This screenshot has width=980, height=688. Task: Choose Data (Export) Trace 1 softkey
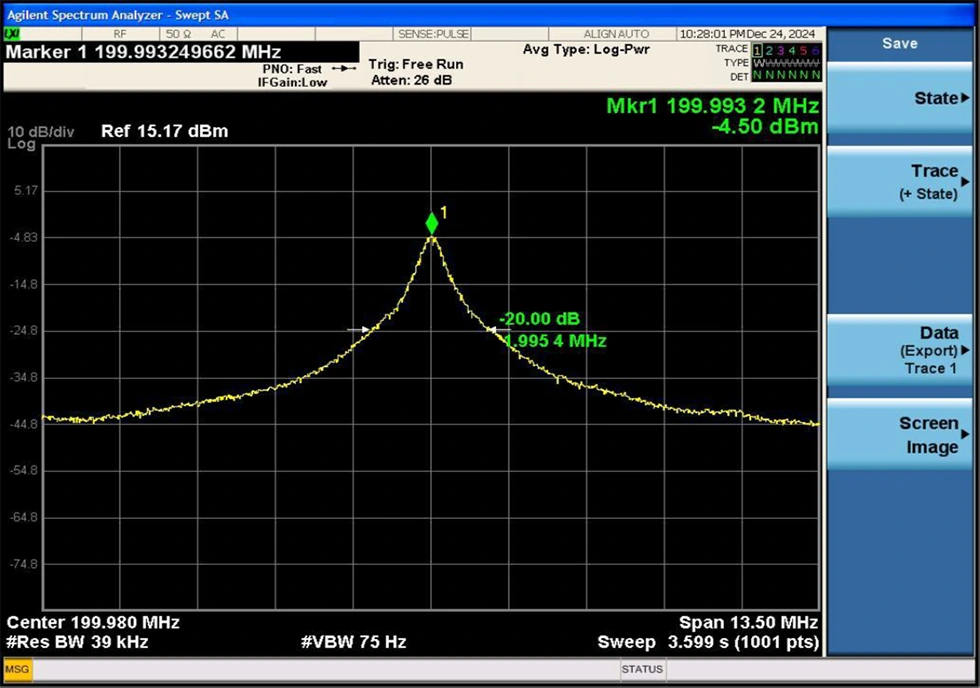click(900, 351)
